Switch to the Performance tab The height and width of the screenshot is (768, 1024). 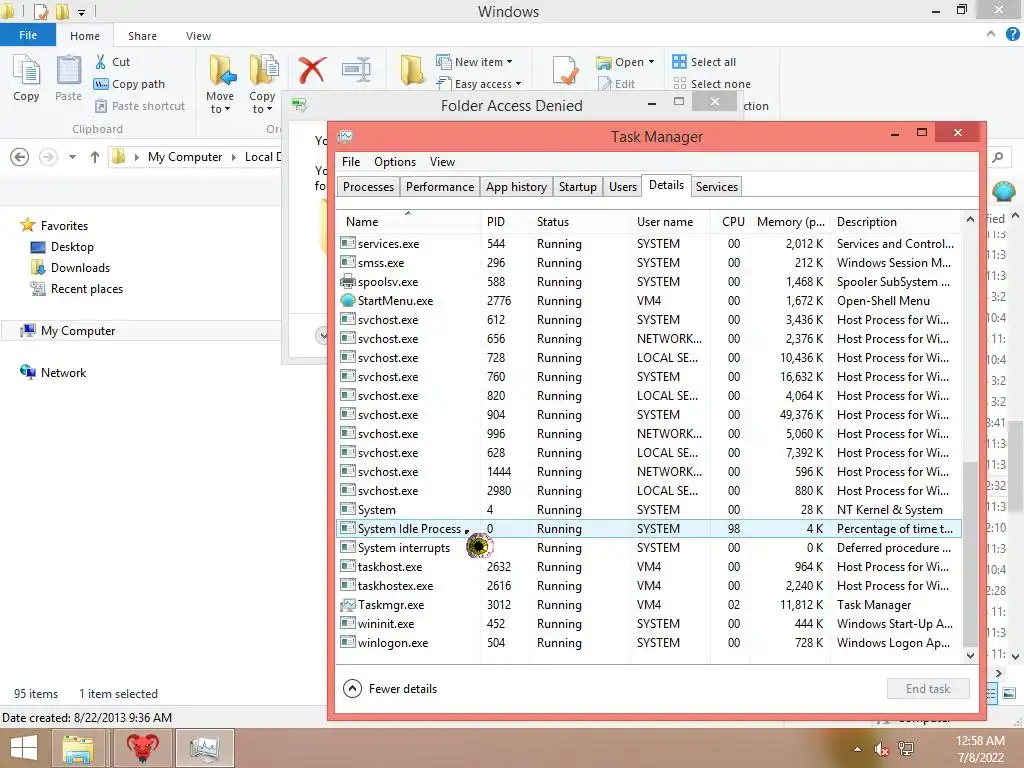click(x=440, y=187)
